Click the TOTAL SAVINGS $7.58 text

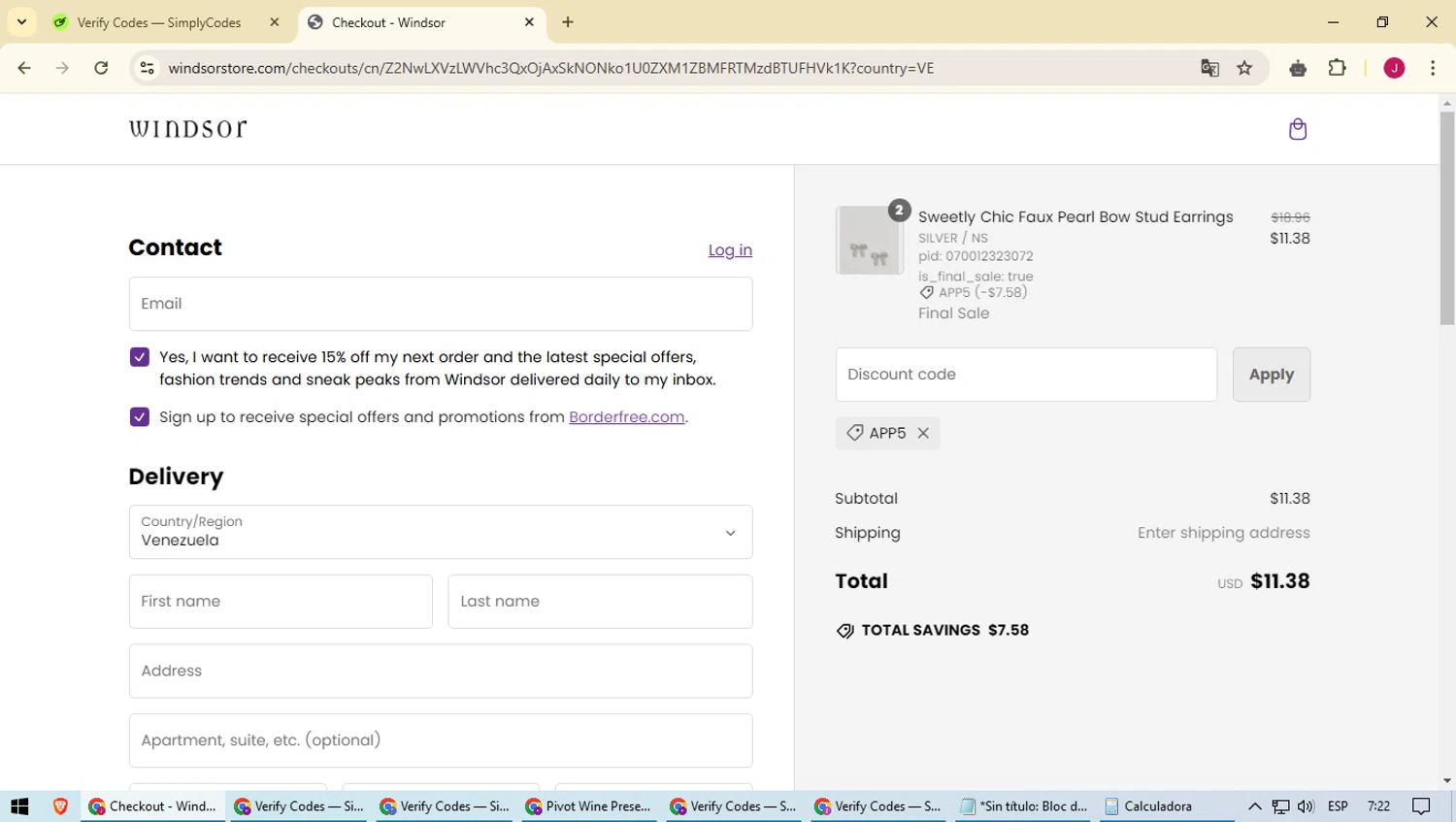tap(944, 631)
